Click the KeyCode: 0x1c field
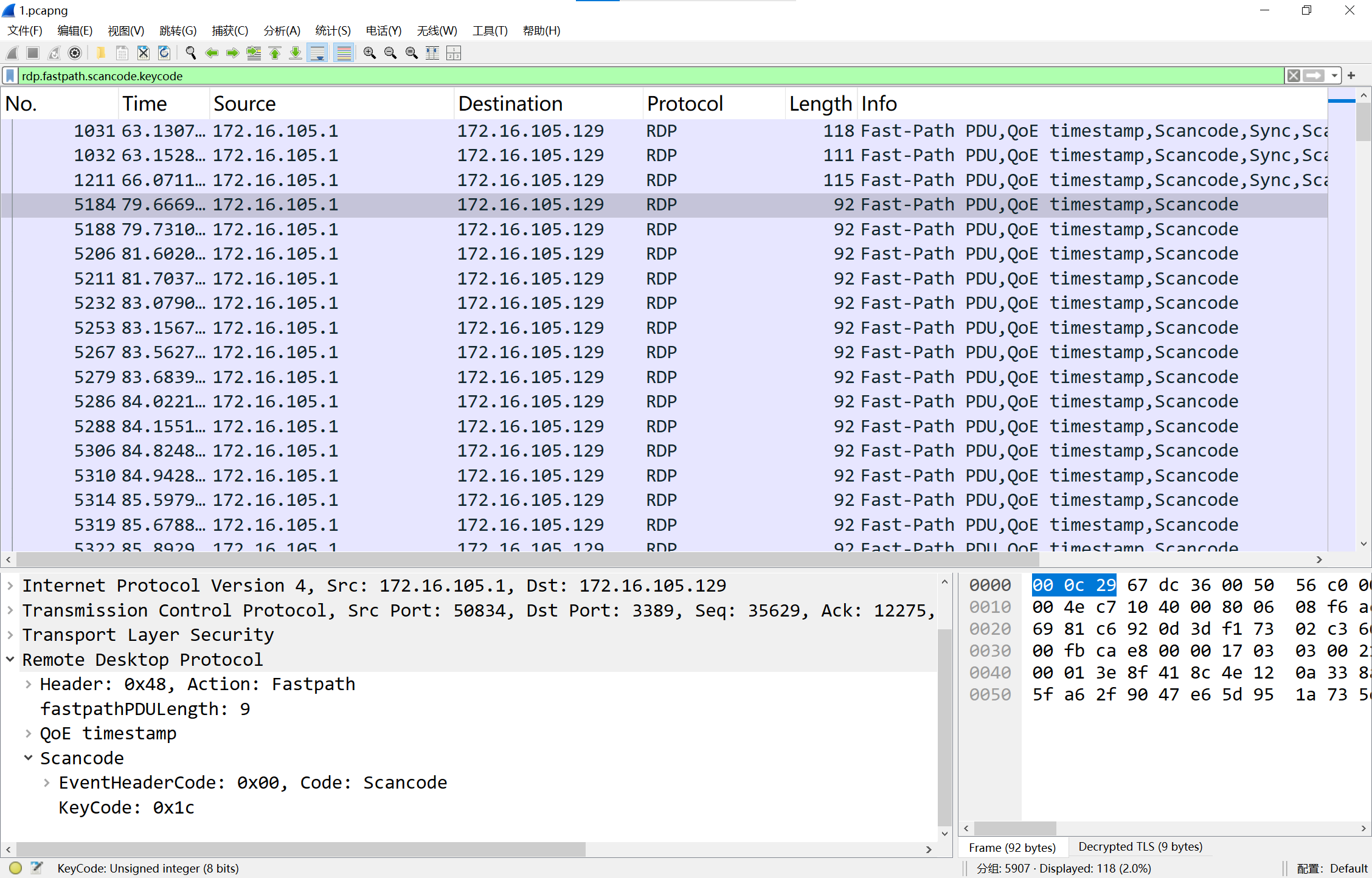Viewport: 1372px width, 878px height. click(126, 807)
